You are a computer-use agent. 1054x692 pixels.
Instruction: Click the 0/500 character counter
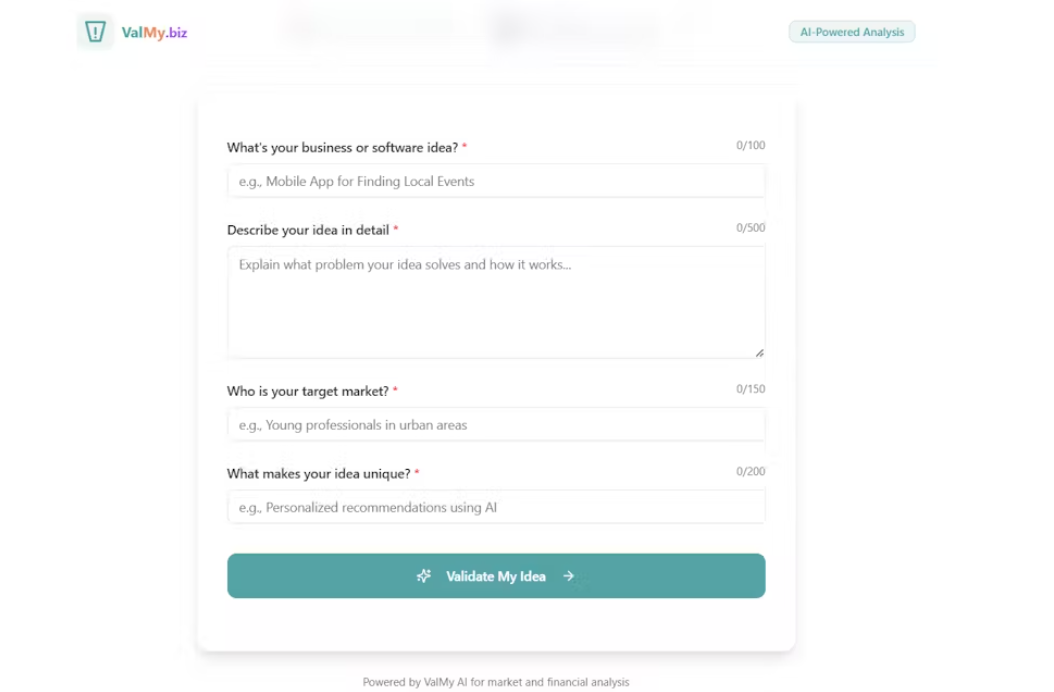(750, 227)
